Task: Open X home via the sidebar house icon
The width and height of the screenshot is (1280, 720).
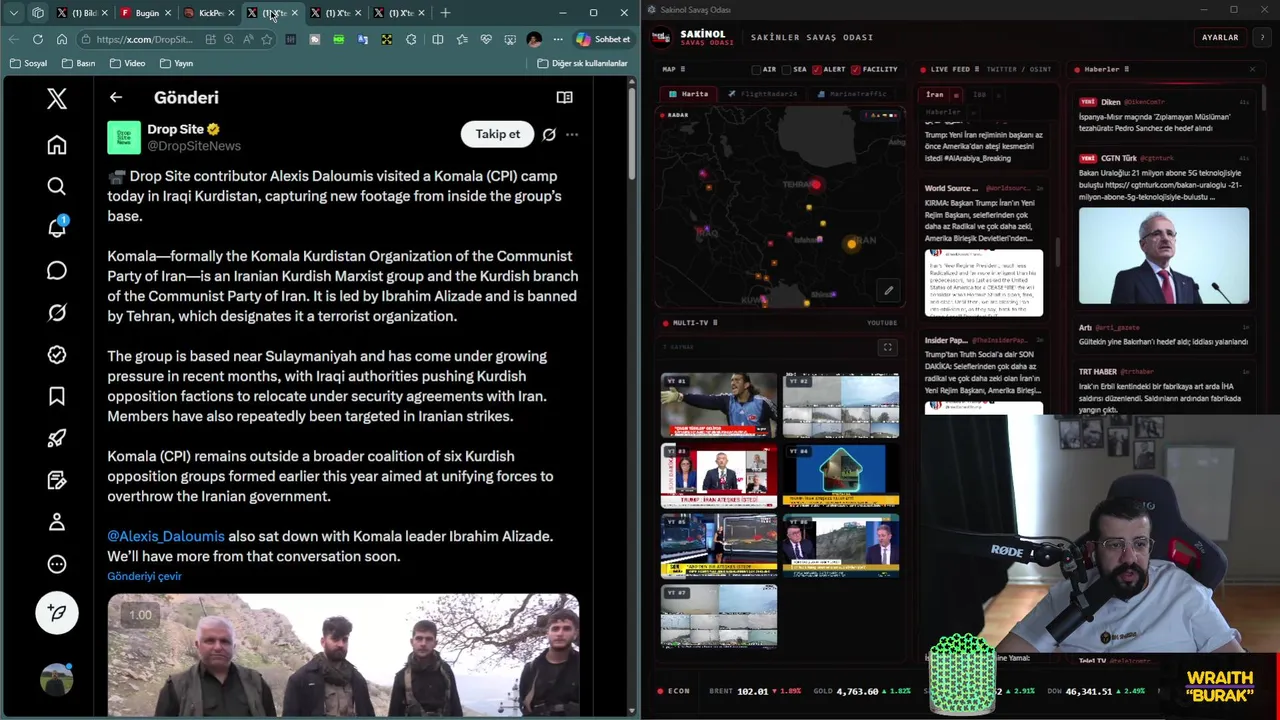Action: 57,145
